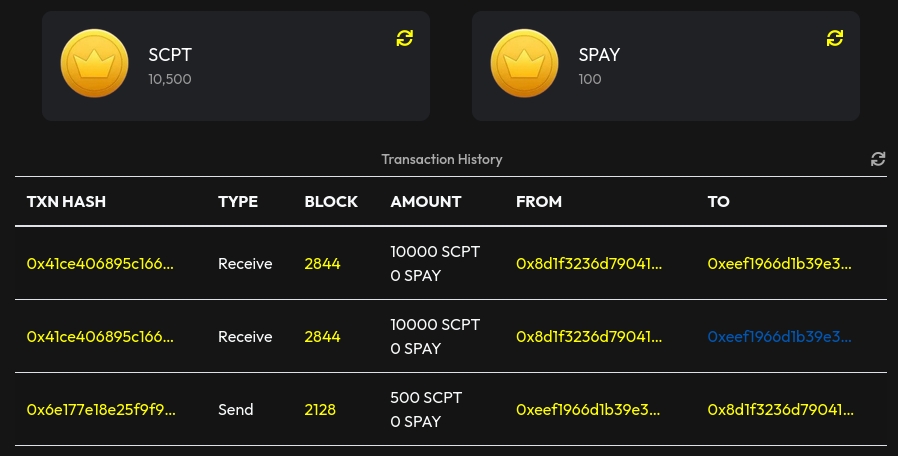Screen dimensions: 898x456
Task: Open Send row To address 0x8d1f3236d79041
Action: click(x=781, y=410)
